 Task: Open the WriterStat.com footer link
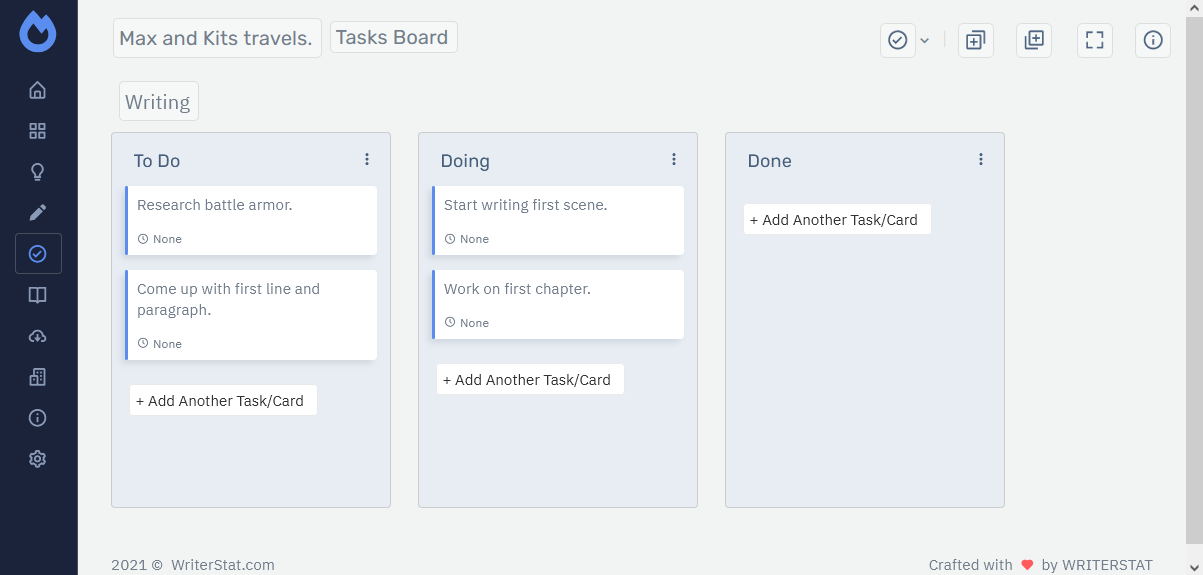point(222,565)
